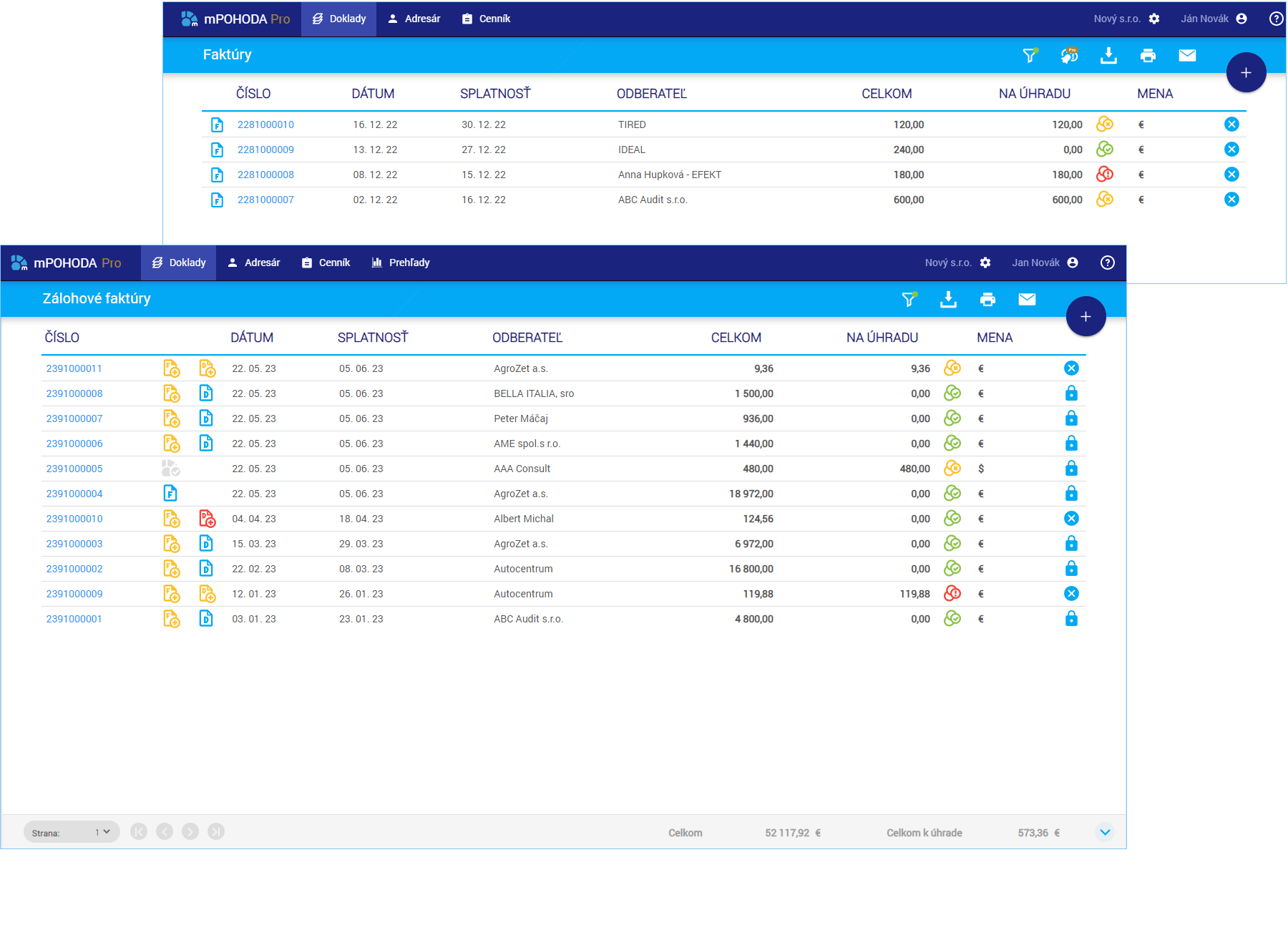Delete advance invoice 2391000009
Screen dimensions: 1288x930
coord(1071,594)
